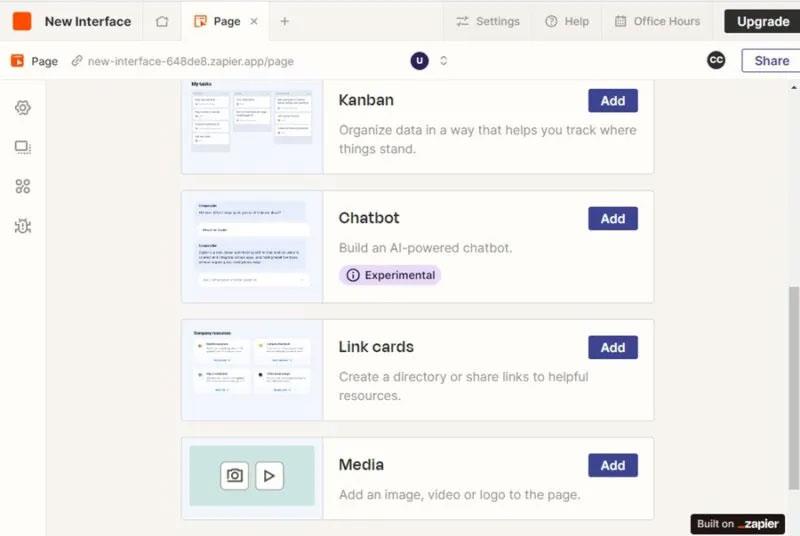Add a new tab with plus icon

[285, 21]
